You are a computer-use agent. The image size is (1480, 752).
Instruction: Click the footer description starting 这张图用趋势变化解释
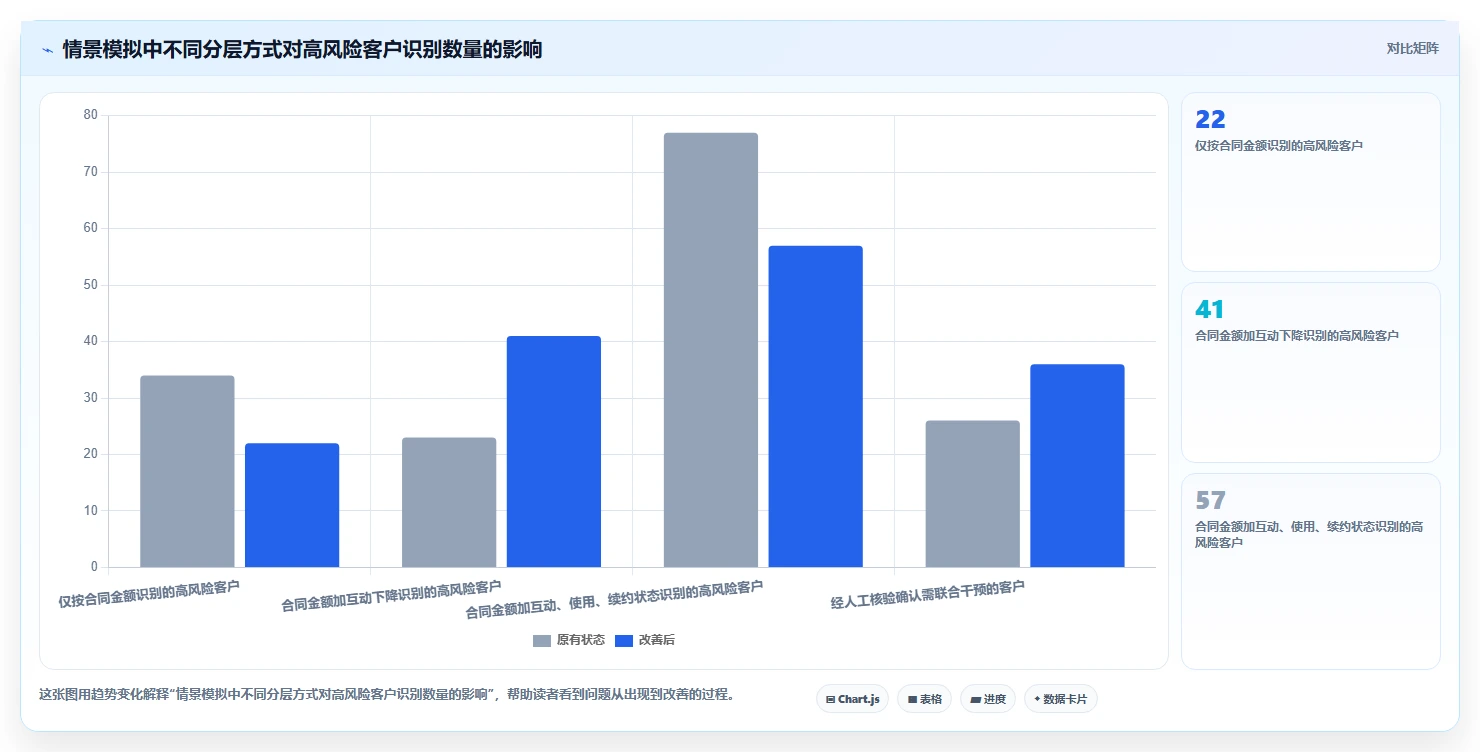(x=387, y=694)
